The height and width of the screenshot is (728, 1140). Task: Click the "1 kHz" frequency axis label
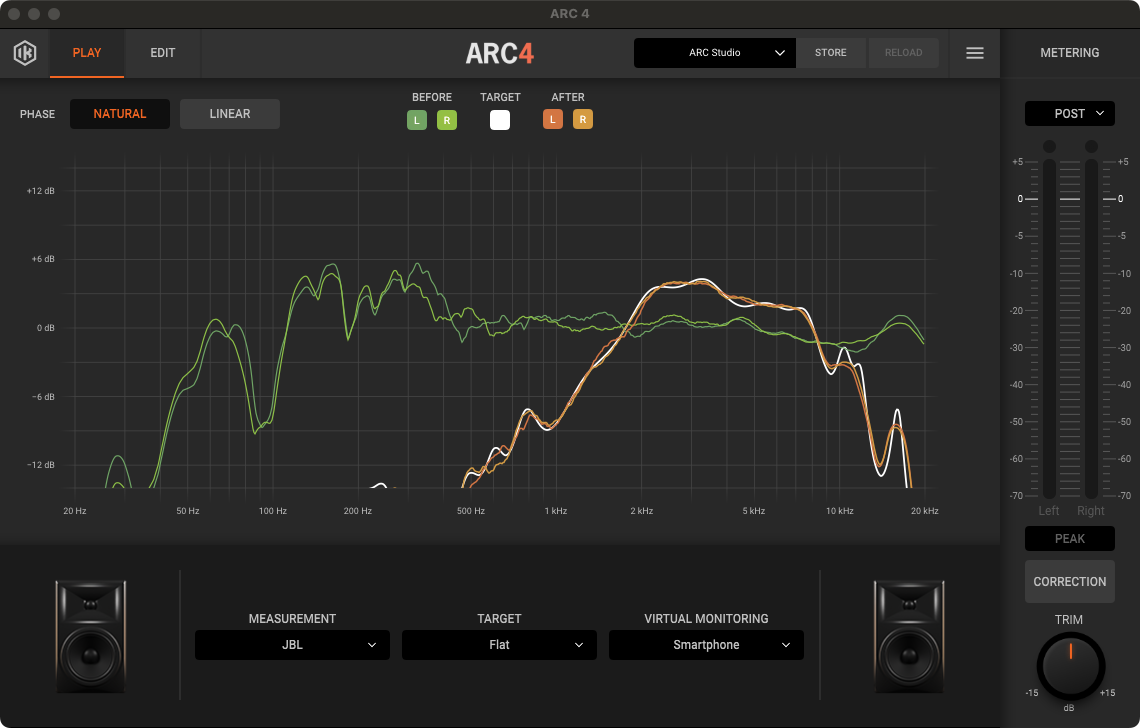click(x=555, y=511)
